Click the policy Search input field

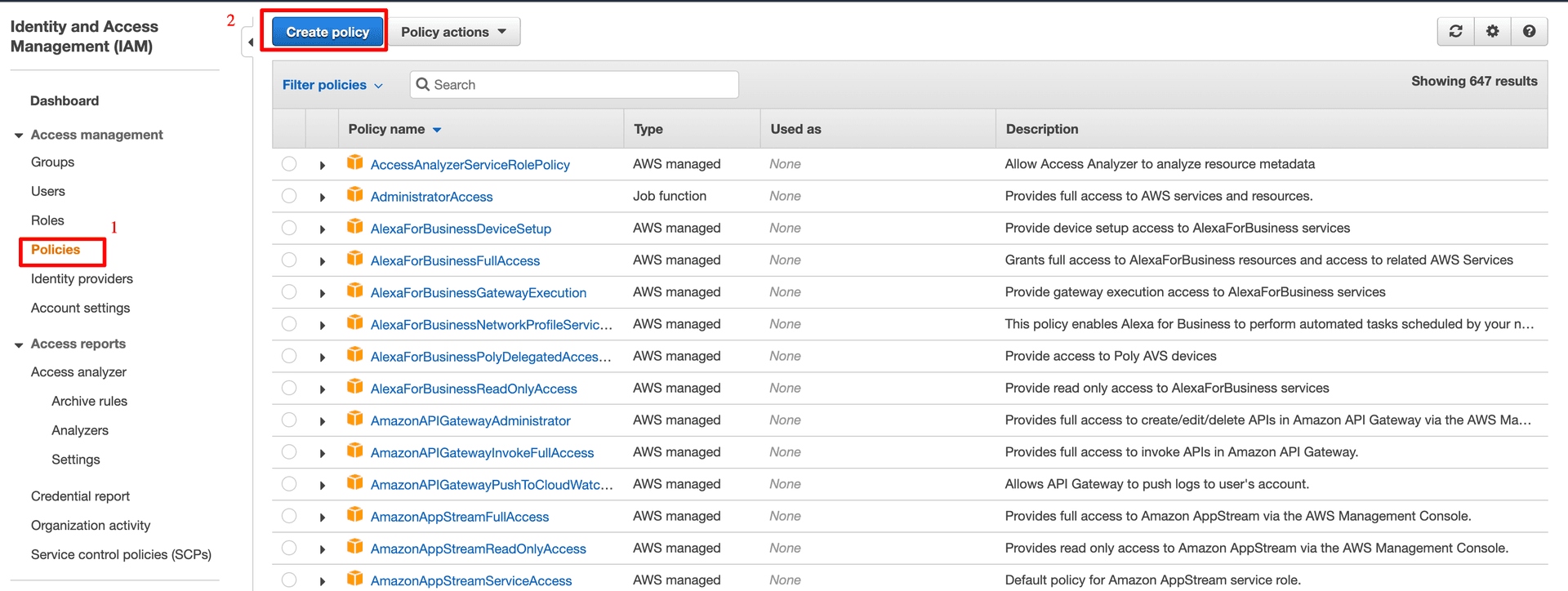574,85
